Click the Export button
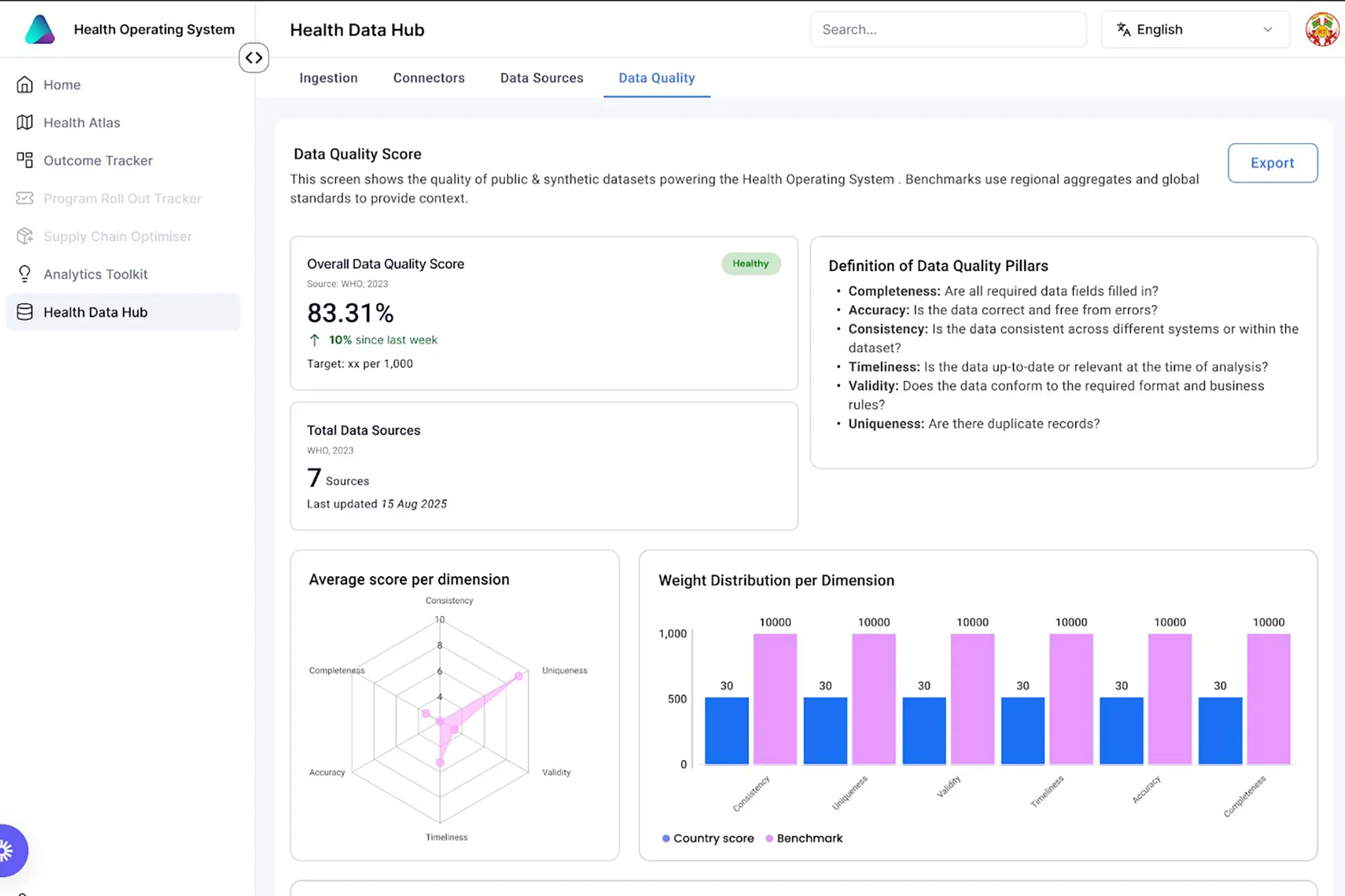This screenshot has width=1345, height=896. click(x=1272, y=163)
